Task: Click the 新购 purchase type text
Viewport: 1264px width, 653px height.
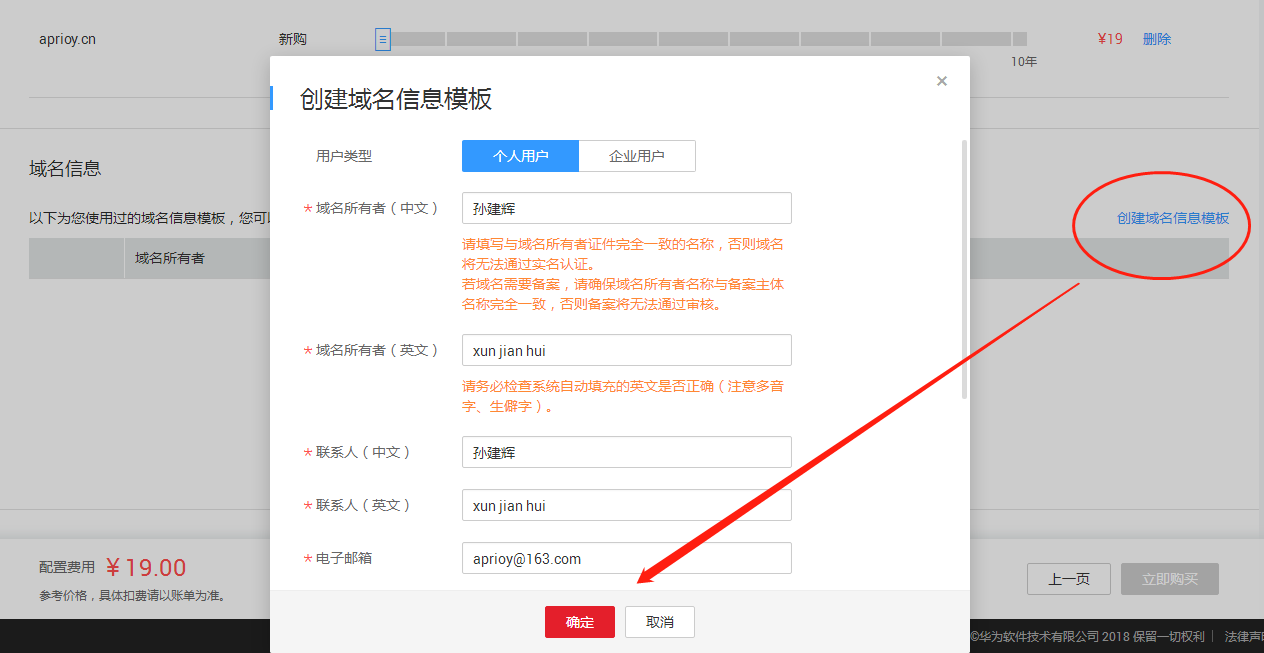Action: tap(292, 39)
